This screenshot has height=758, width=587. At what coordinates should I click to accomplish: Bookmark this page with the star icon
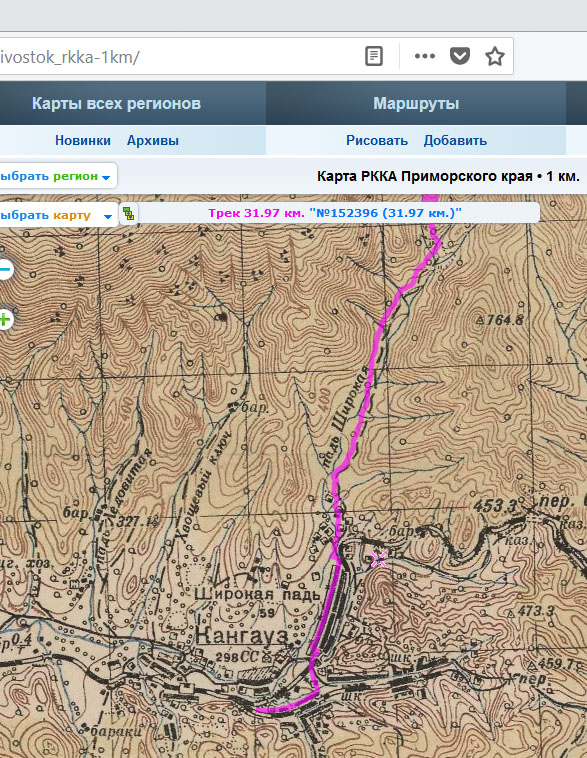point(495,57)
